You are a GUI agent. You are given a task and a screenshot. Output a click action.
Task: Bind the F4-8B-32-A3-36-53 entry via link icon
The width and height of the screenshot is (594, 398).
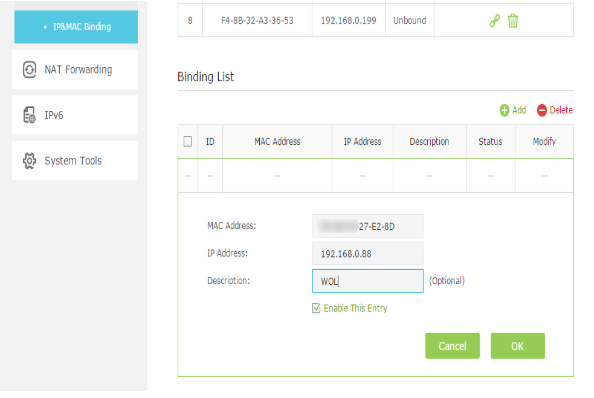coord(495,21)
